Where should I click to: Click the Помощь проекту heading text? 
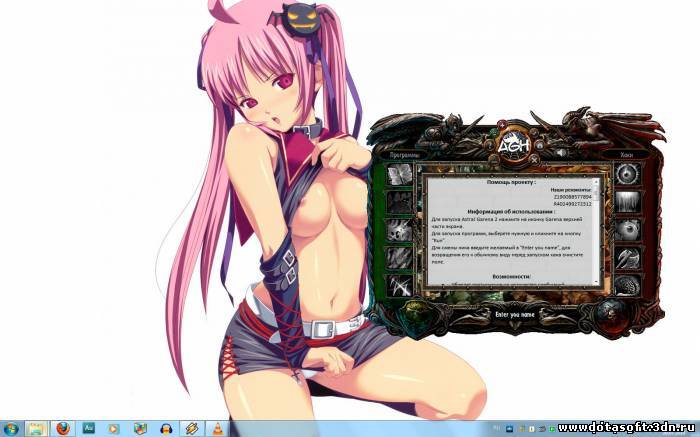pyautogui.click(x=511, y=182)
